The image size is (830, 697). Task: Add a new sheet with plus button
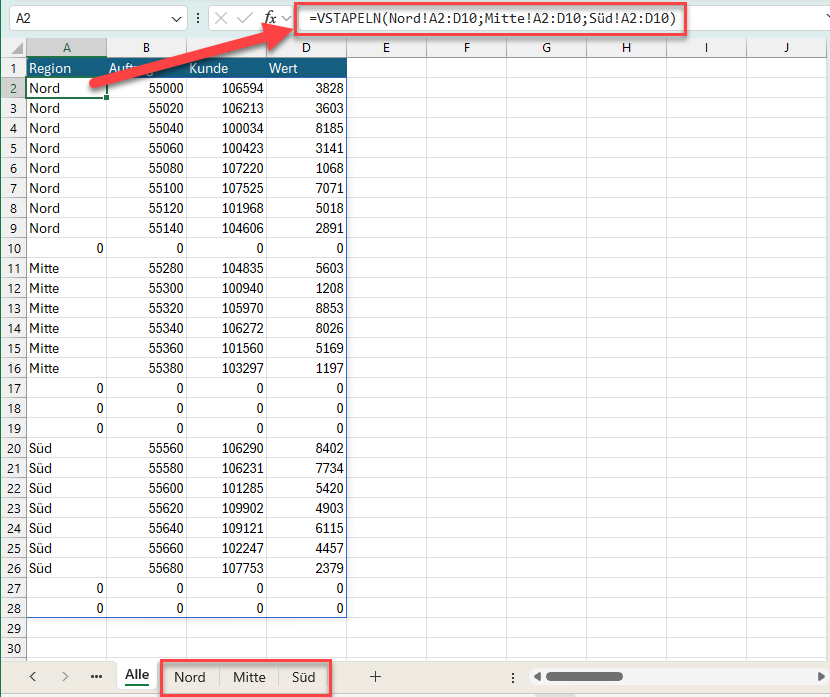point(375,677)
